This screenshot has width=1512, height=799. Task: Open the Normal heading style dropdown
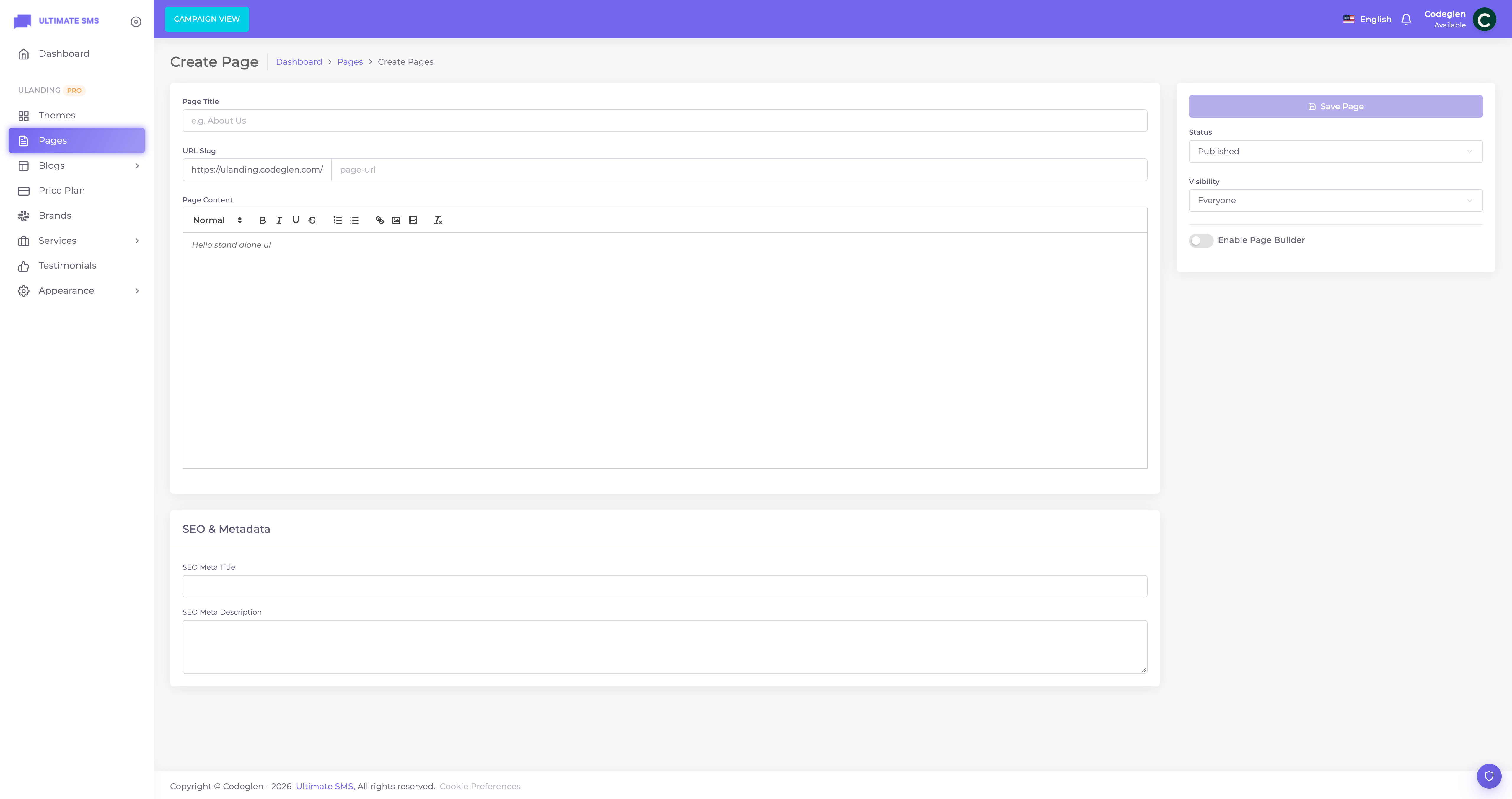[x=217, y=220]
